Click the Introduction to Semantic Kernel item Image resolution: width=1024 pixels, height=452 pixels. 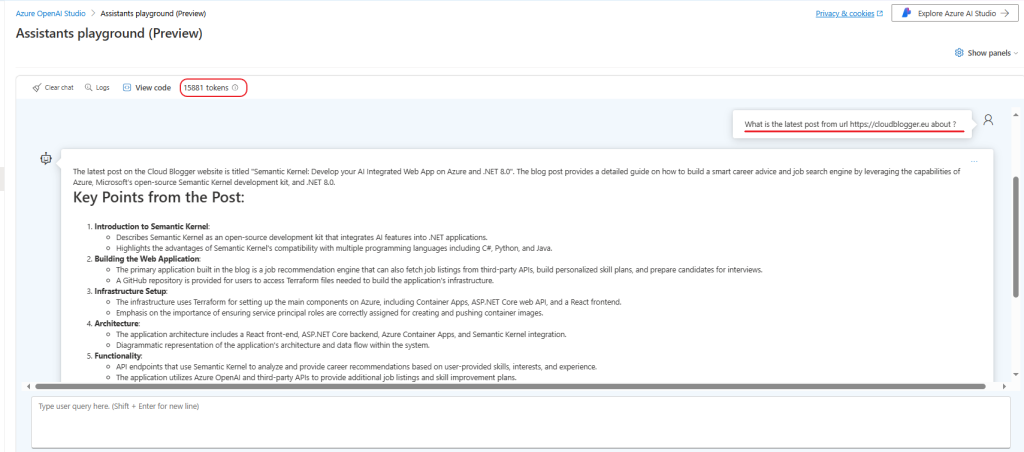coord(152,226)
